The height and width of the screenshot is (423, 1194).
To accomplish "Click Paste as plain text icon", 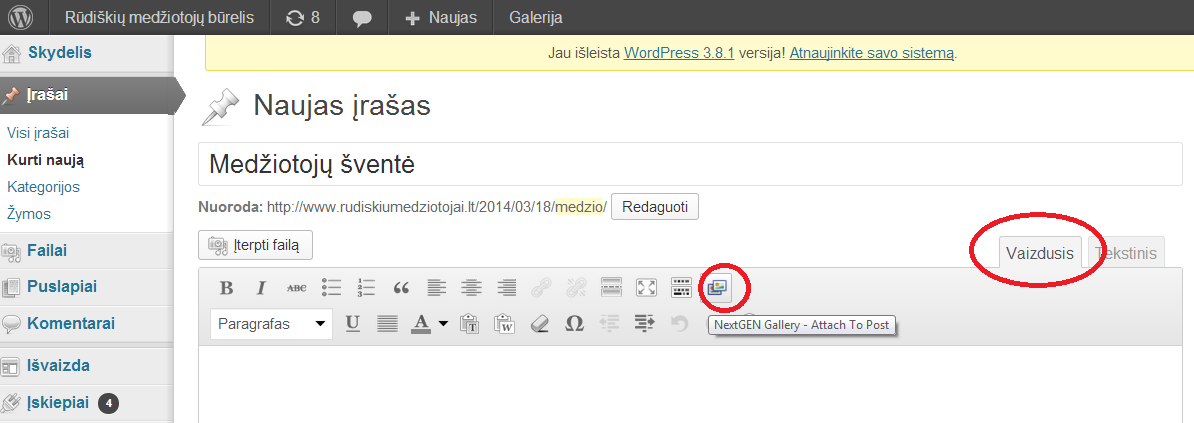I will [x=469, y=324].
